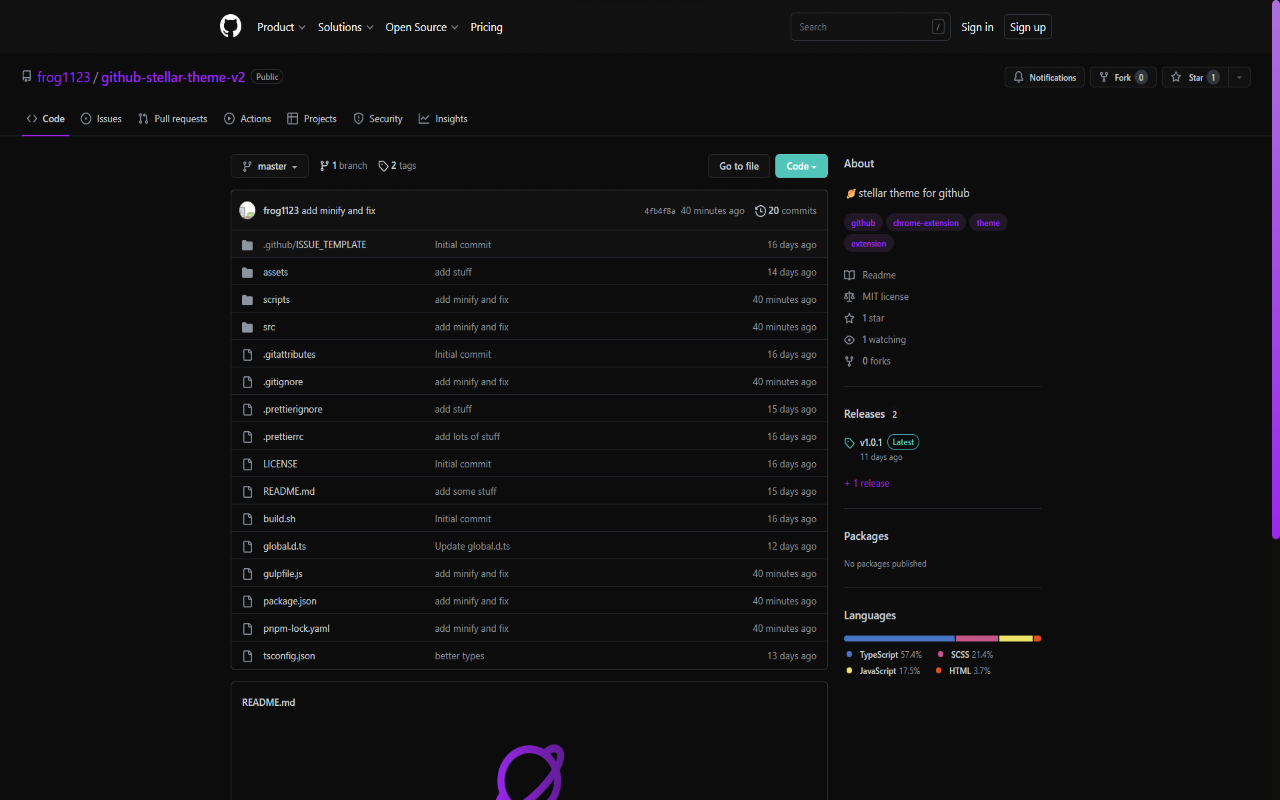The image size is (1280, 800).
Task: Click the Fork button
Action: [1124, 77]
